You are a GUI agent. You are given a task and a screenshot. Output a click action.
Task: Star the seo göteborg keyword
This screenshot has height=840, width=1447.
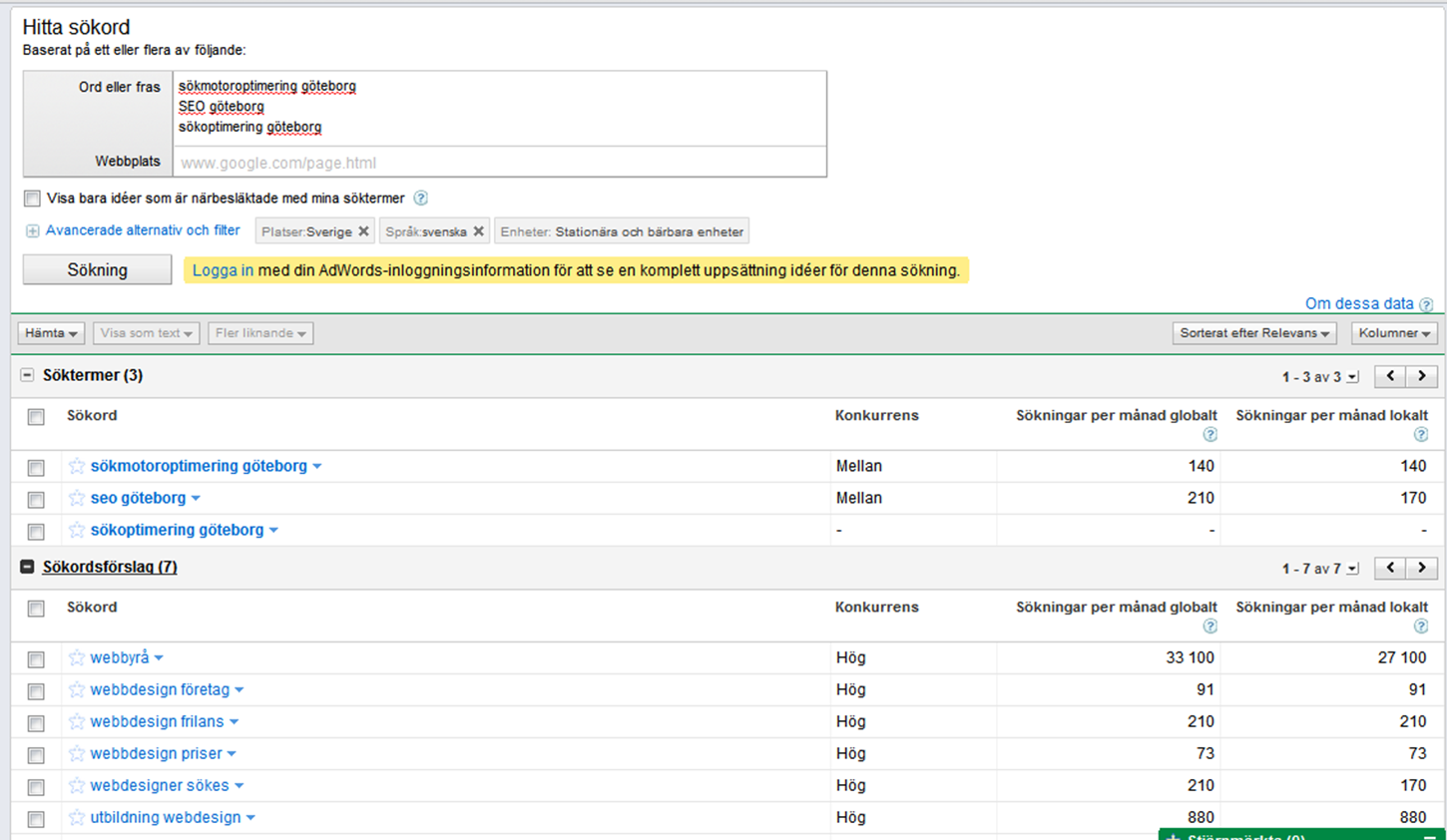[77, 498]
